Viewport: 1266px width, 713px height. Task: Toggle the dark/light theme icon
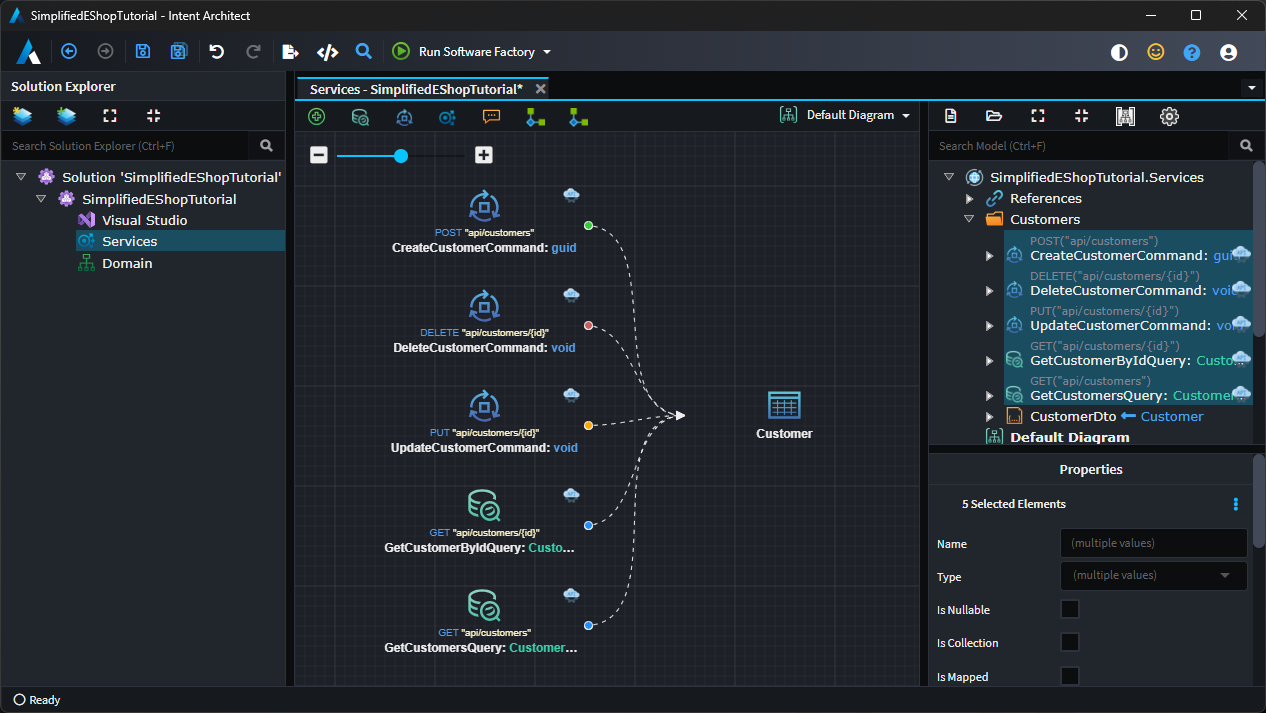(1119, 52)
